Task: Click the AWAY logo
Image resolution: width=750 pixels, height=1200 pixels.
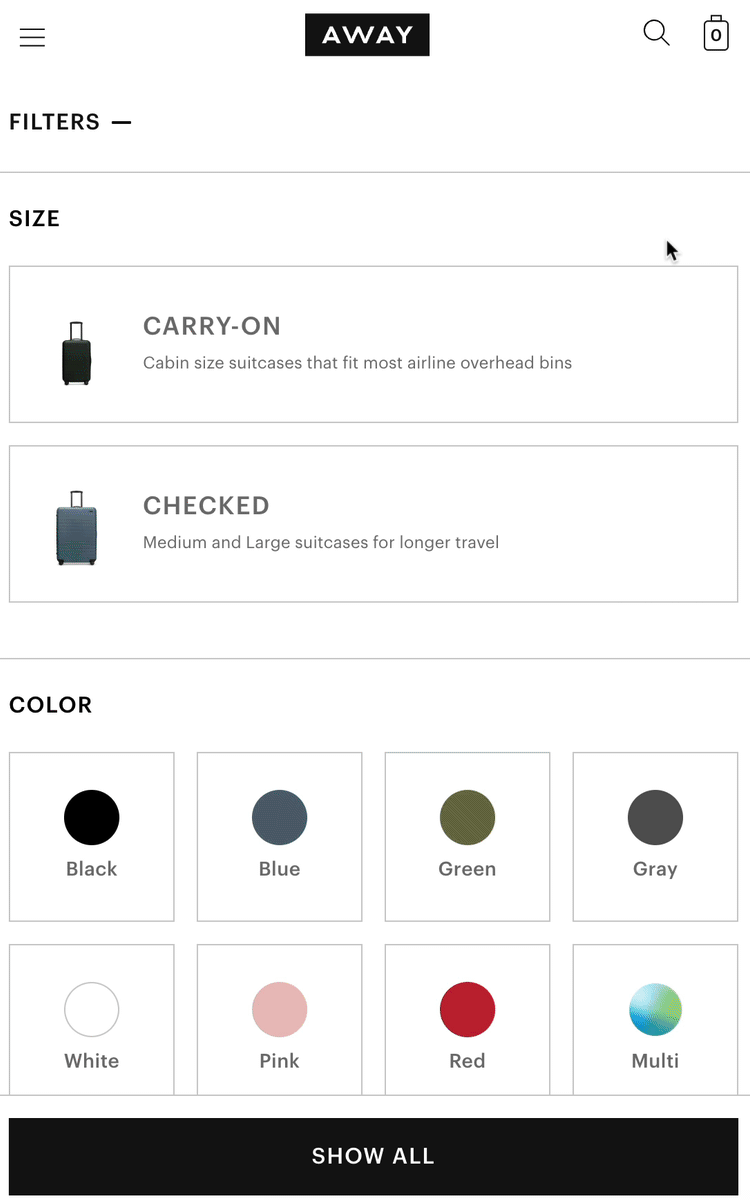Action: 367,35
